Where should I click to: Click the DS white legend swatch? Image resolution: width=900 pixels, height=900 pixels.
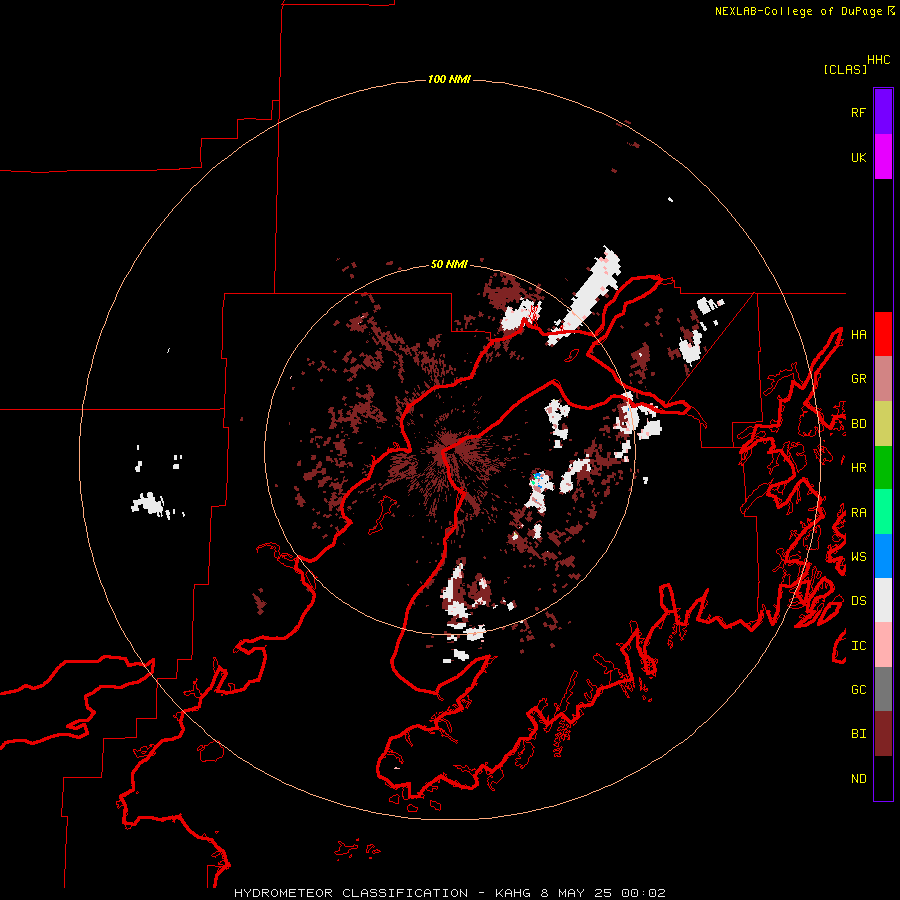(883, 600)
